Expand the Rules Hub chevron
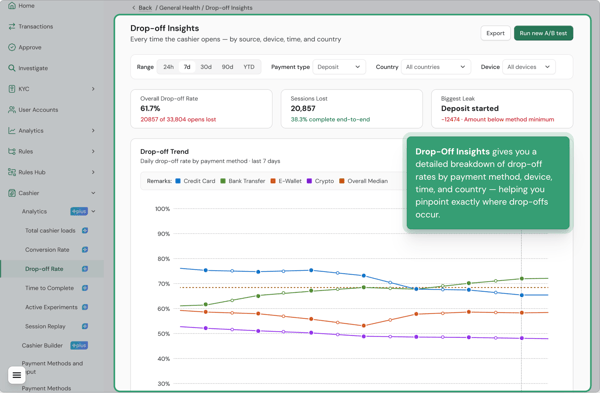Viewport: 600px width, 393px height. 93,172
